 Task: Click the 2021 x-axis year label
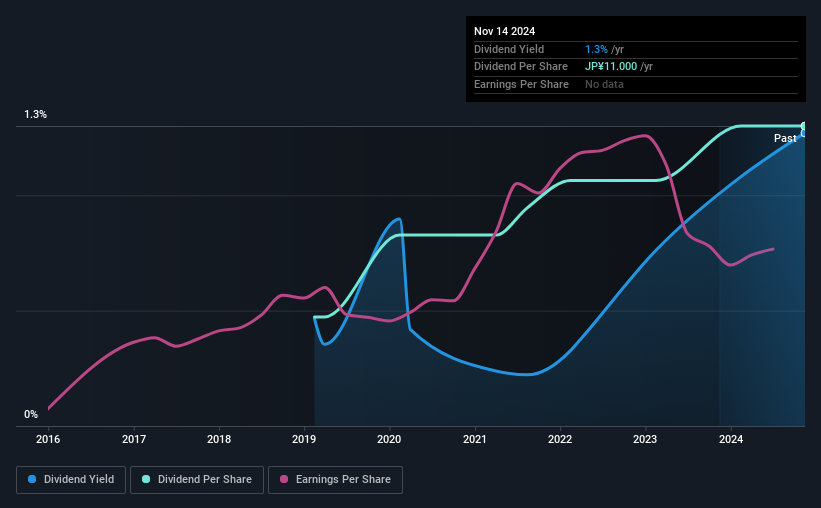pos(475,438)
